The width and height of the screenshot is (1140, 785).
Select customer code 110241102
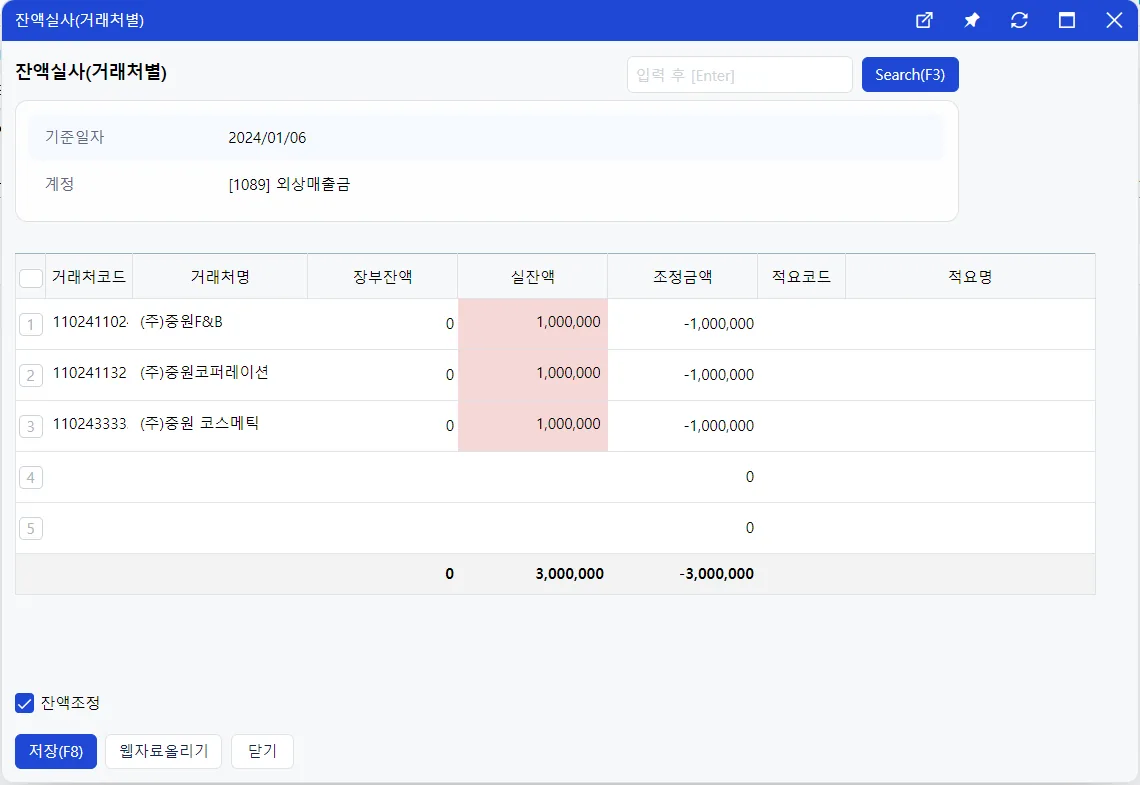coord(90,322)
